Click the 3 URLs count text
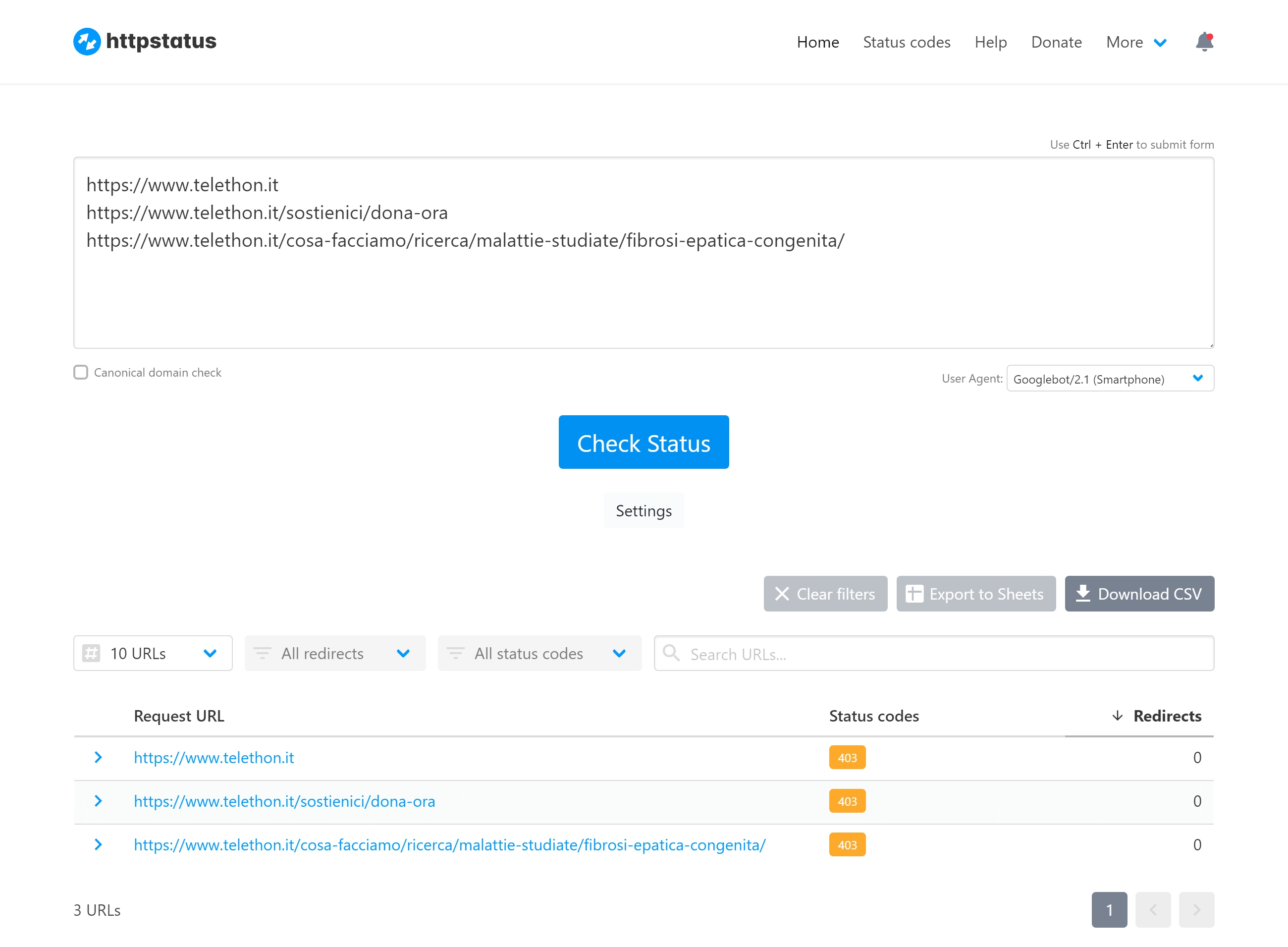This screenshot has height=947, width=1288. coord(97,910)
